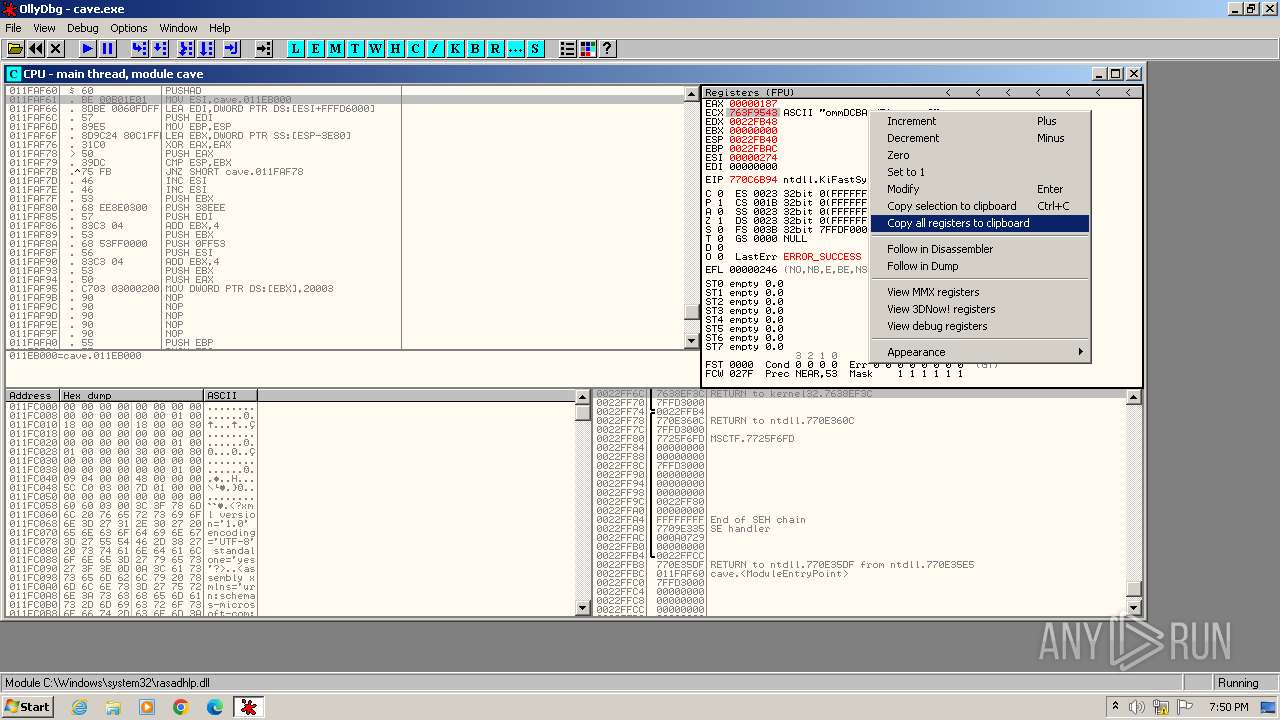Show Run trace window (... button)
Viewport: 1280px width, 720px height.
pos(516,48)
